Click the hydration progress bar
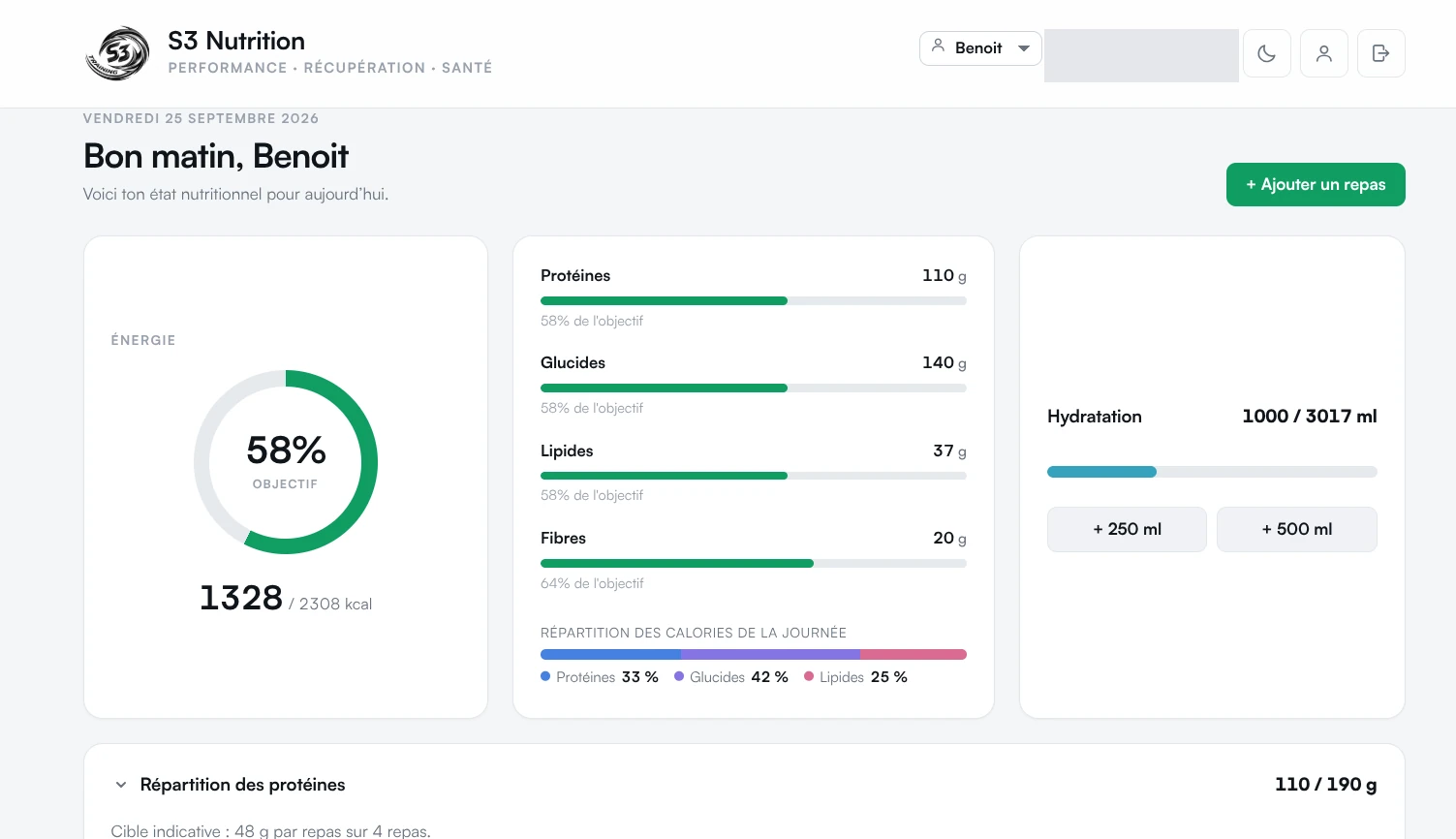 pyautogui.click(x=1212, y=472)
